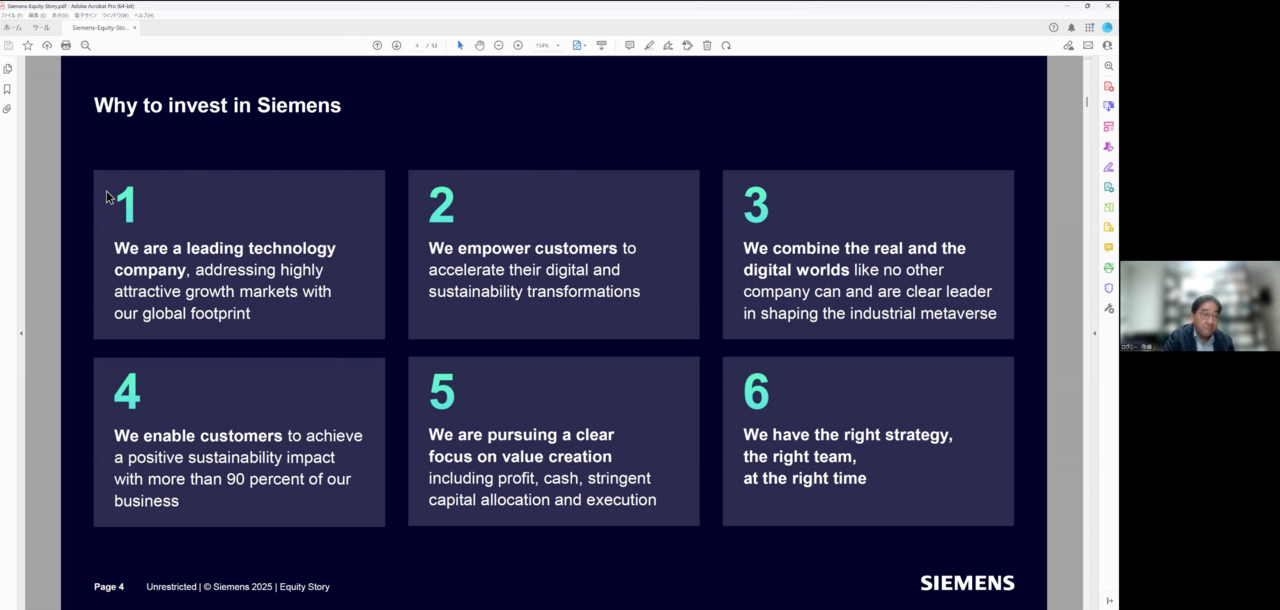
Task: Open the Help question mark icon
Action: 1053,27
